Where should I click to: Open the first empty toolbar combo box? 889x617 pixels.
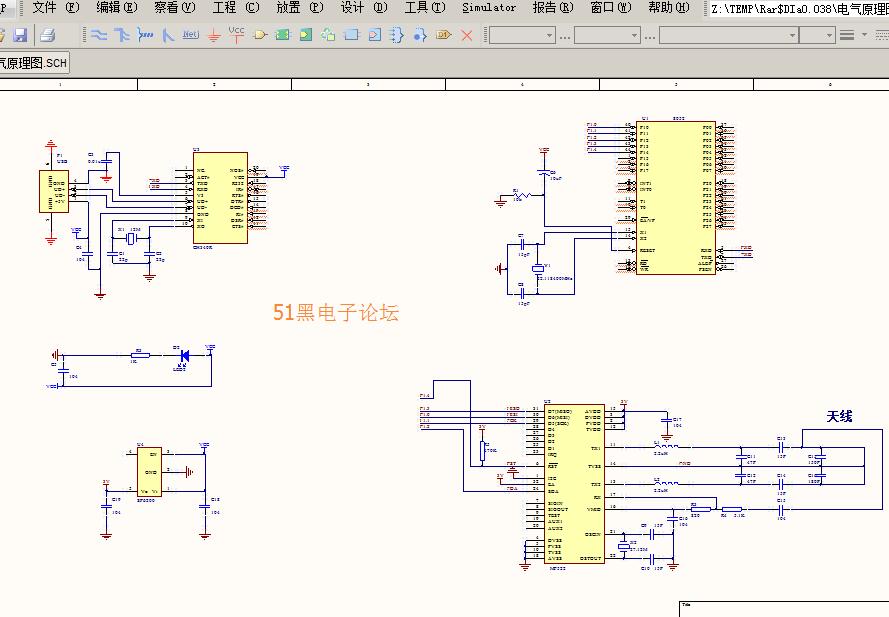[x=520, y=35]
